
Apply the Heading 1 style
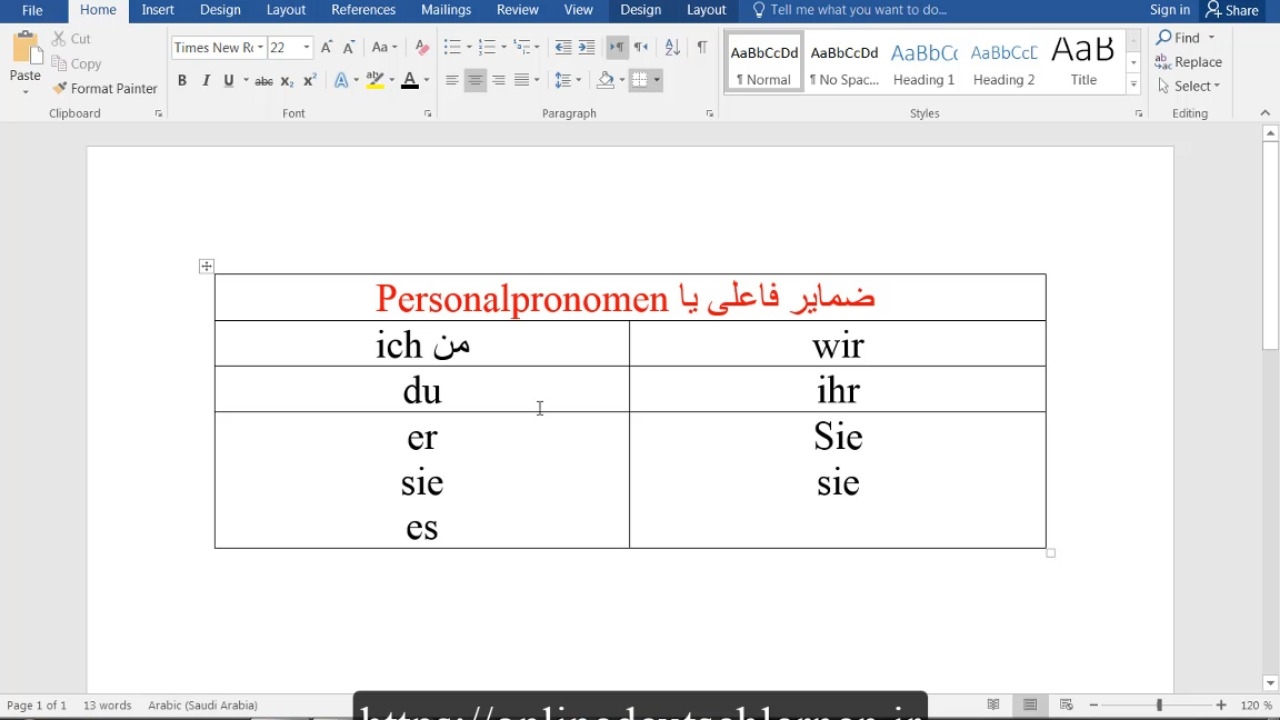[923, 64]
